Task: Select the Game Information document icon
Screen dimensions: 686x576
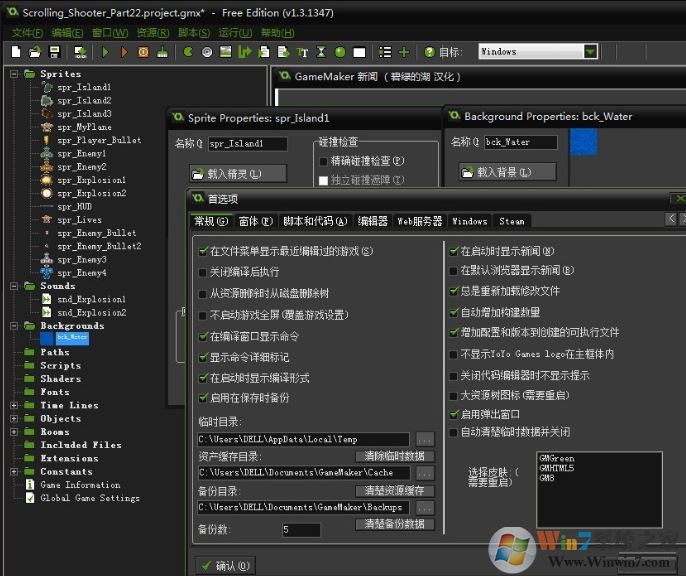Action: click(x=30, y=485)
